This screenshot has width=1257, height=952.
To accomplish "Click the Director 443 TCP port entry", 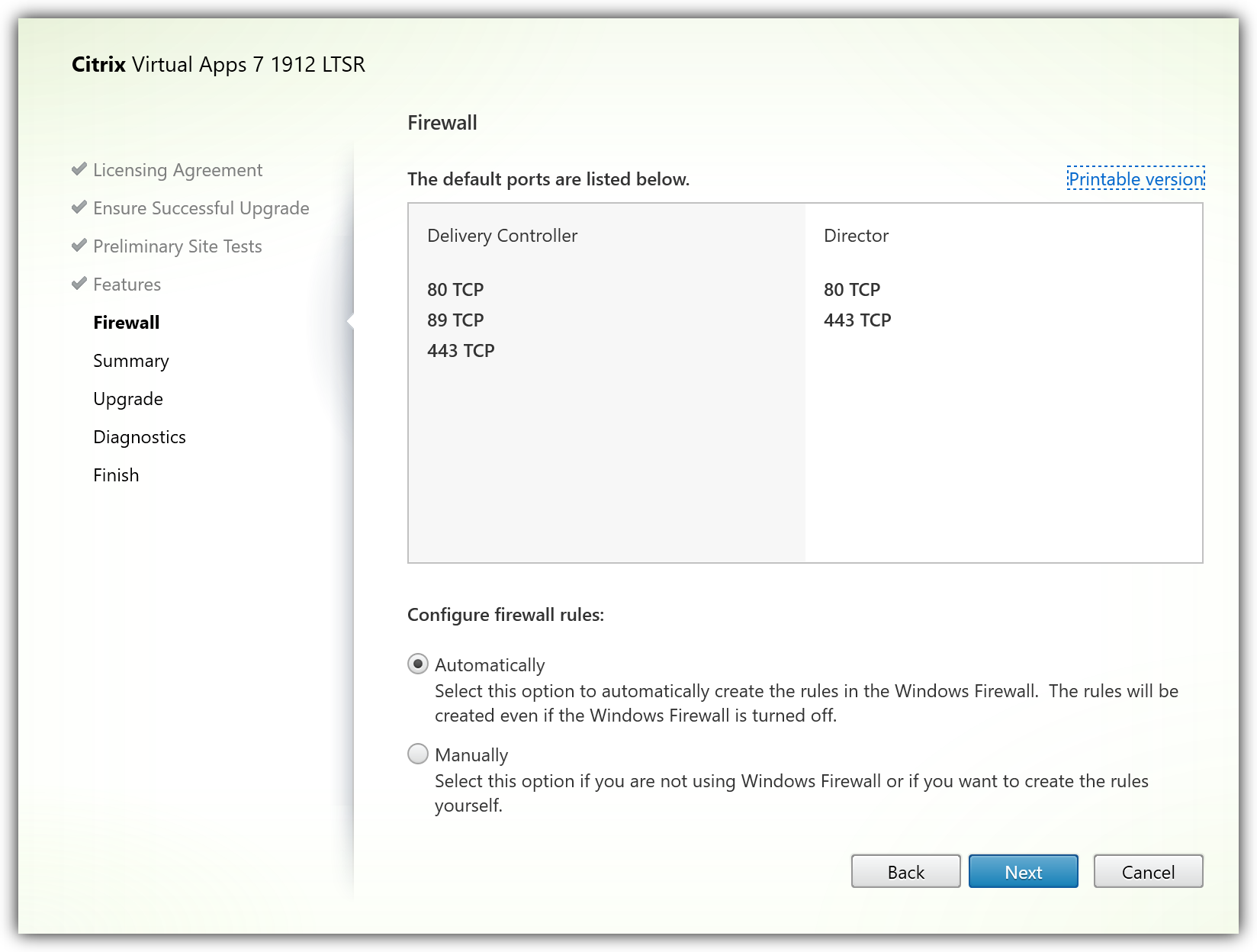I will pyautogui.click(x=857, y=320).
